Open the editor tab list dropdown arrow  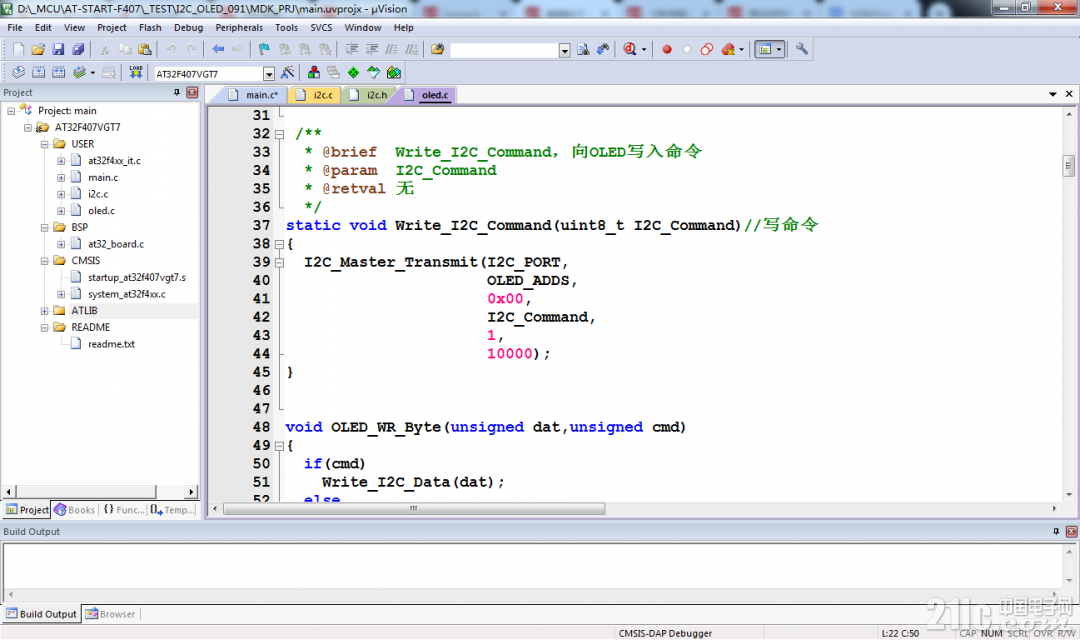point(1052,94)
